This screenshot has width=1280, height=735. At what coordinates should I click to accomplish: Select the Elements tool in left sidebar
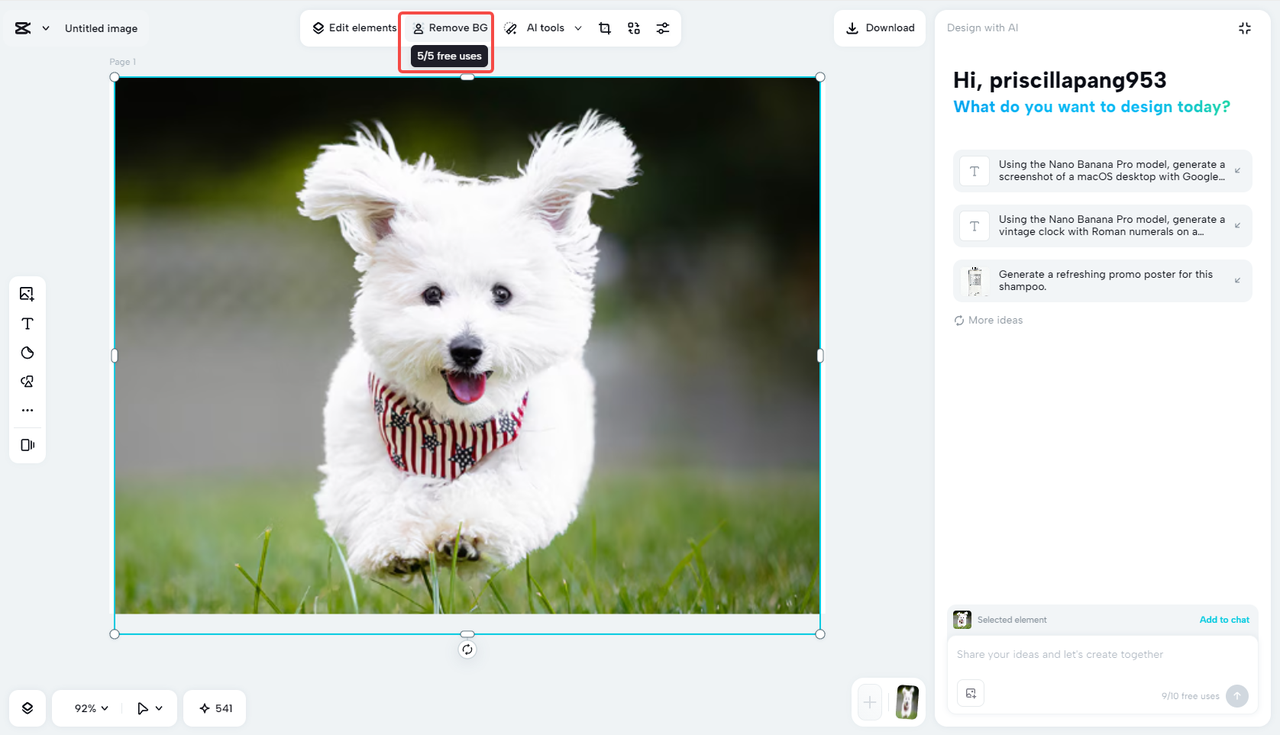pyautogui.click(x=27, y=381)
